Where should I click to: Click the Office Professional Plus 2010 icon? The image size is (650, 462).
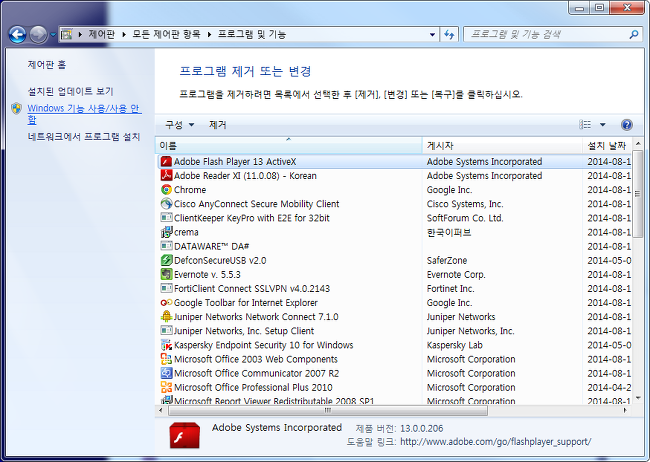point(166,387)
